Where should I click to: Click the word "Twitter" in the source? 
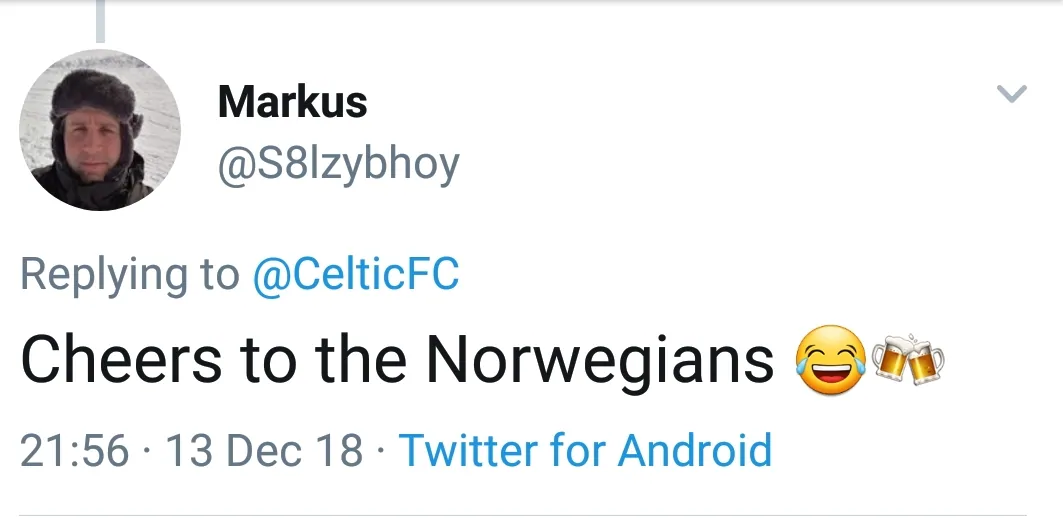469,451
